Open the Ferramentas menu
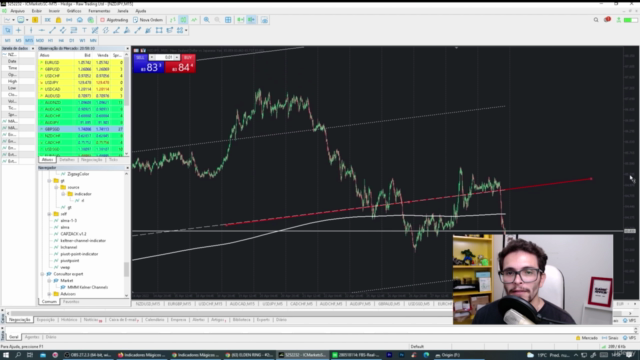Image resolution: width=640 pixels, height=360 pixels. point(99,11)
